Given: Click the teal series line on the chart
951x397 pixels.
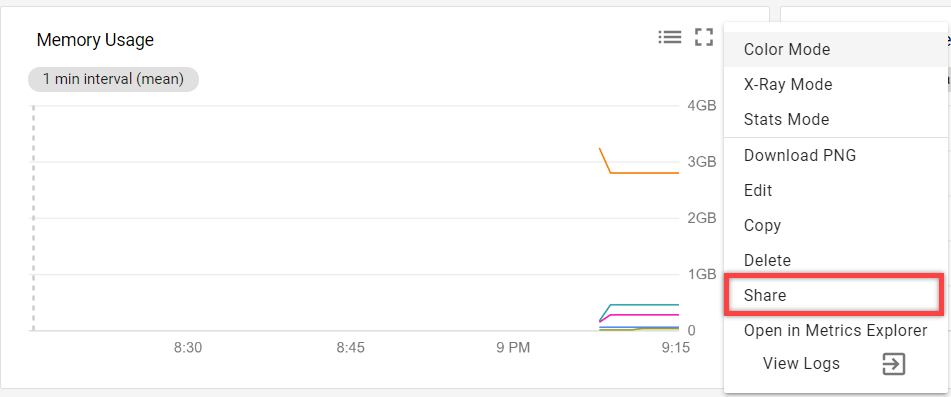Looking at the screenshot, I should pos(644,304).
